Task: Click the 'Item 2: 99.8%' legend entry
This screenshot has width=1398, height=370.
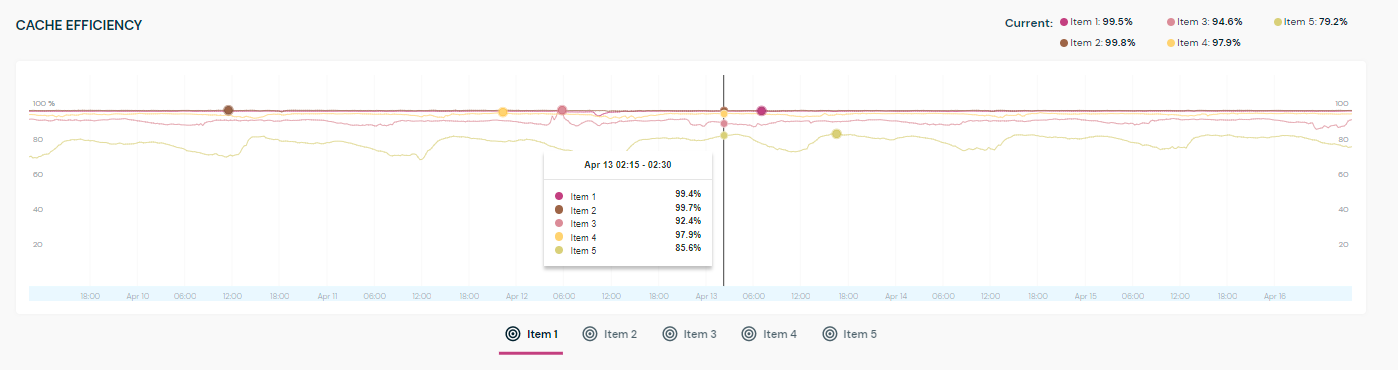Action: tap(1097, 43)
